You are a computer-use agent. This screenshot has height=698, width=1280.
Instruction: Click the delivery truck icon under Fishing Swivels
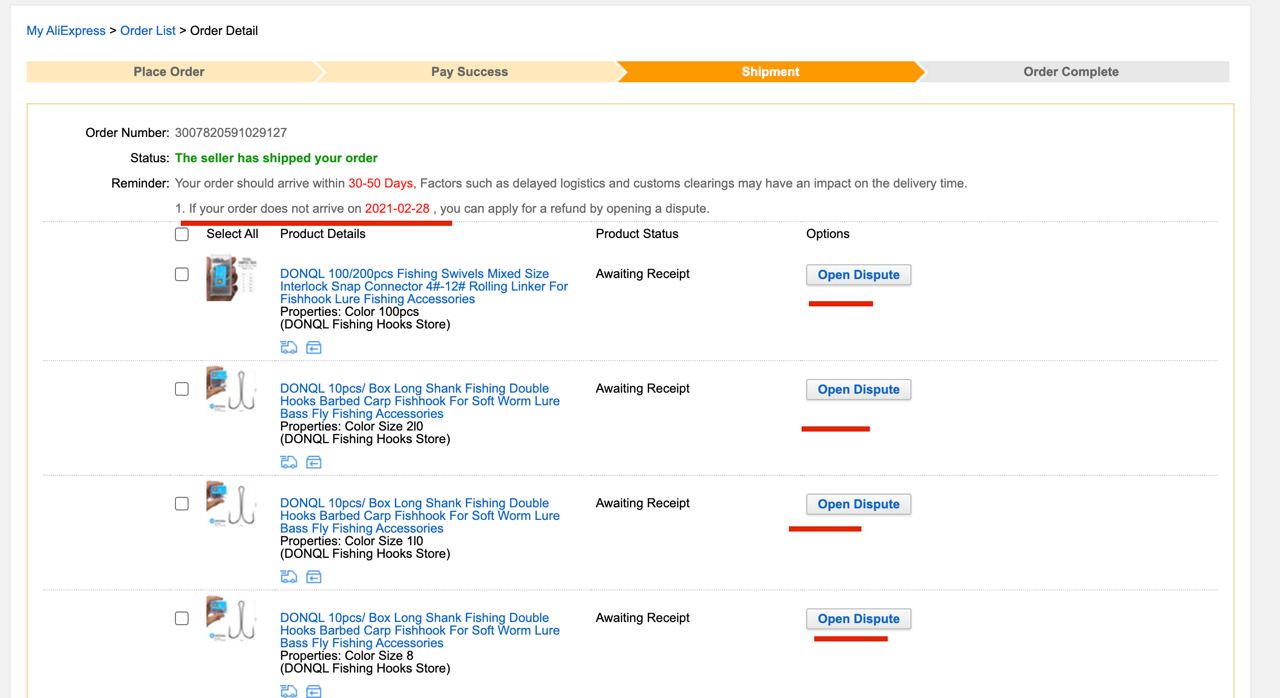(x=289, y=348)
